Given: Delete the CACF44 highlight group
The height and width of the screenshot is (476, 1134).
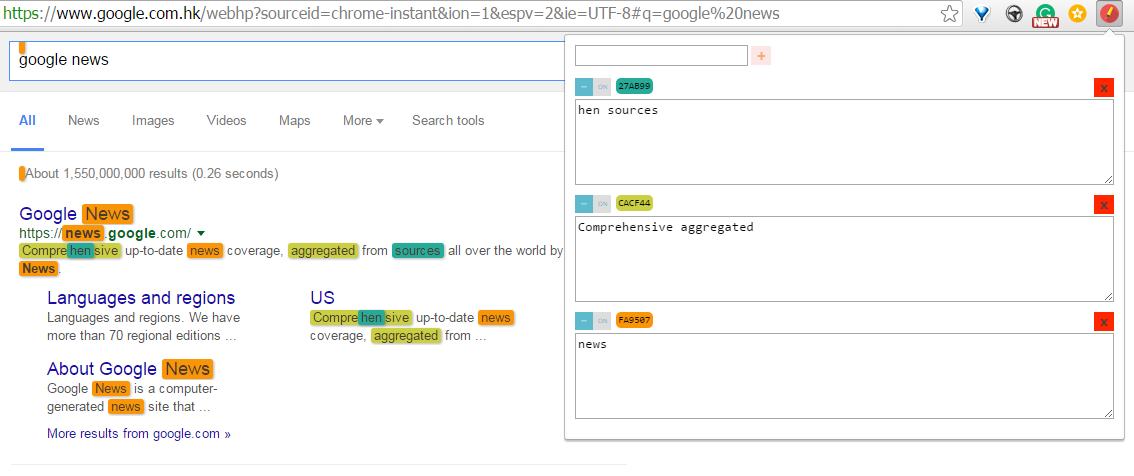Looking at the screenshot, I should pos(1104,205).
